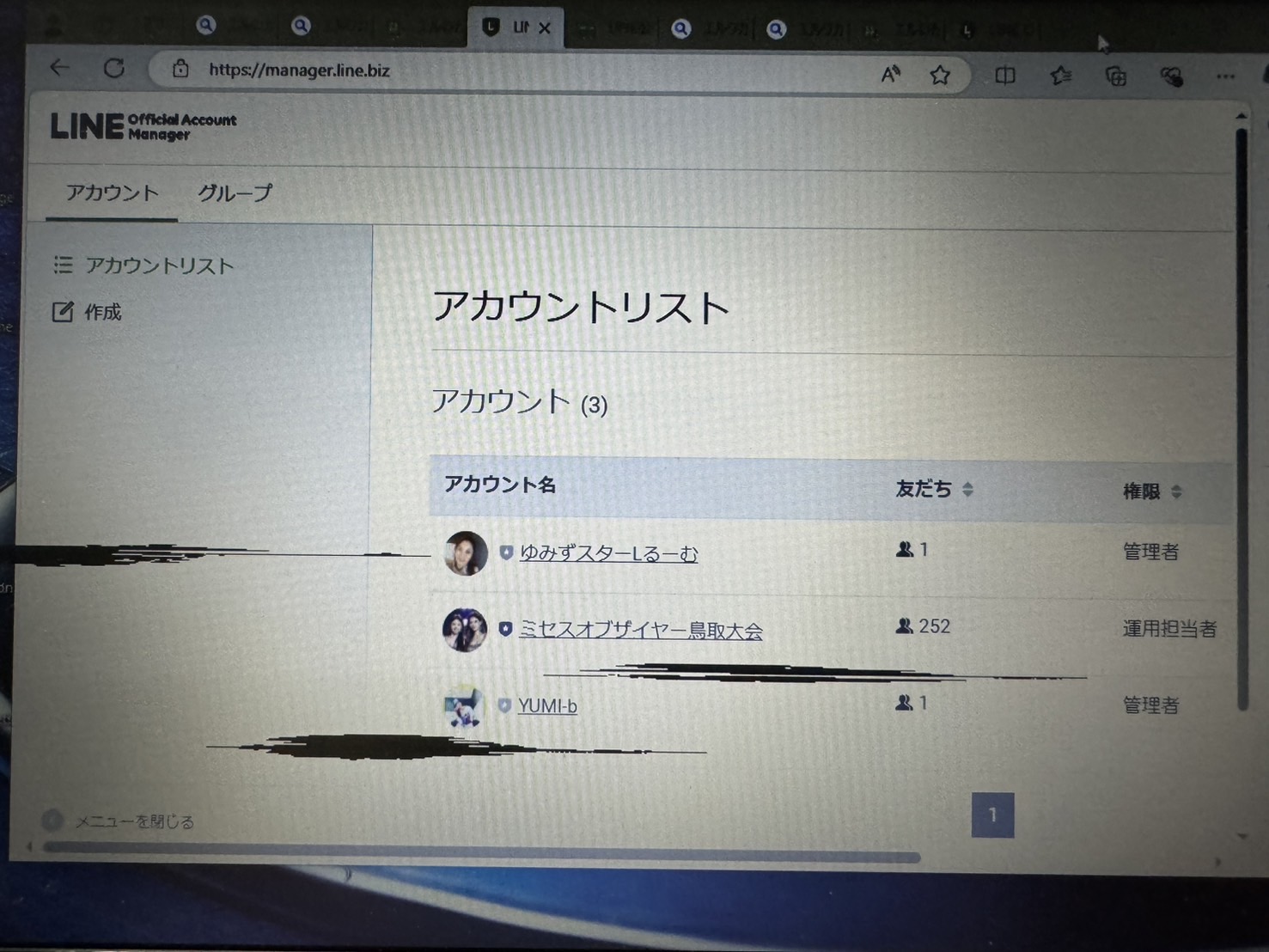Click the edit icon beside 作成

pos(63,311)
